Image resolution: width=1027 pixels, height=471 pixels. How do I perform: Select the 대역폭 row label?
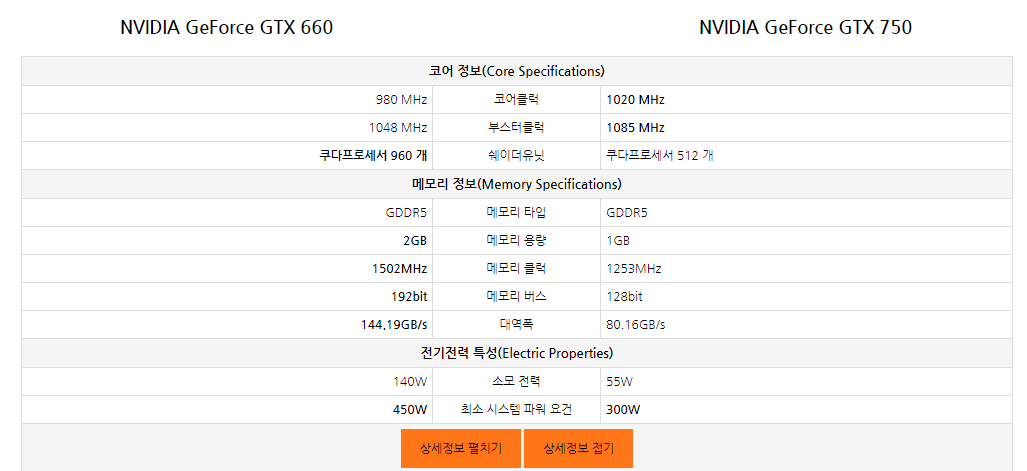[517, 324]
